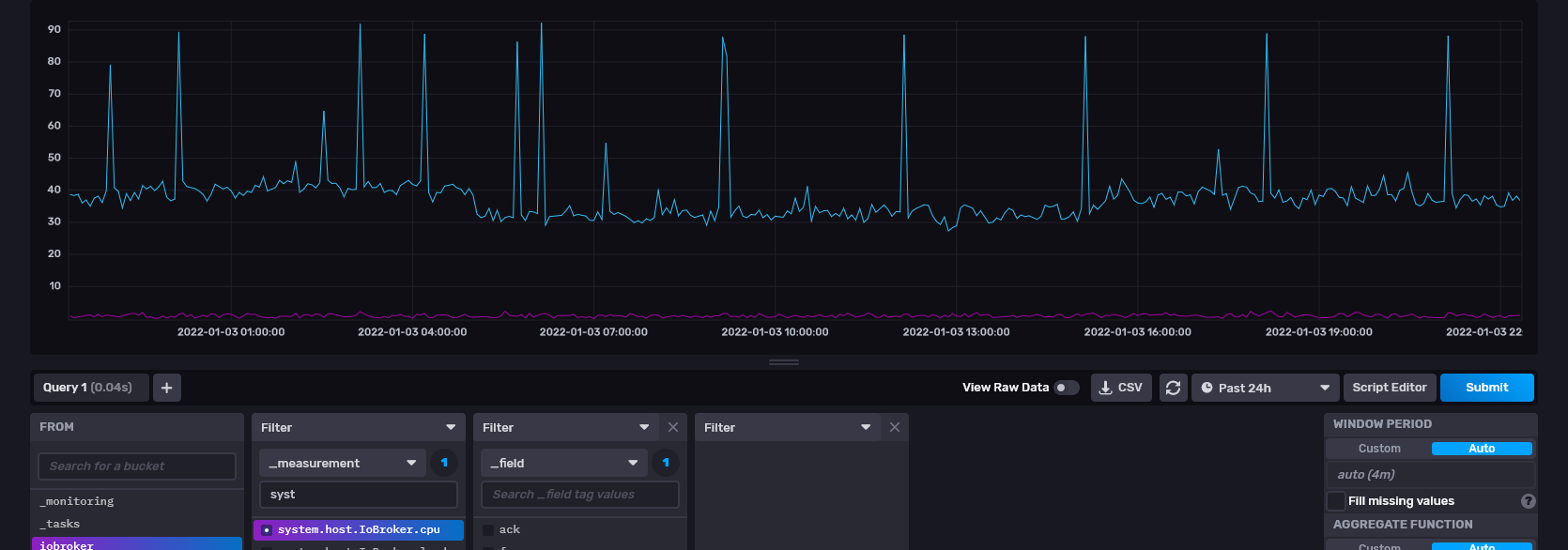This screenshot has width=1568, height=550.
Task: Switch Window Period to Custom
Action: point(1379,449)
